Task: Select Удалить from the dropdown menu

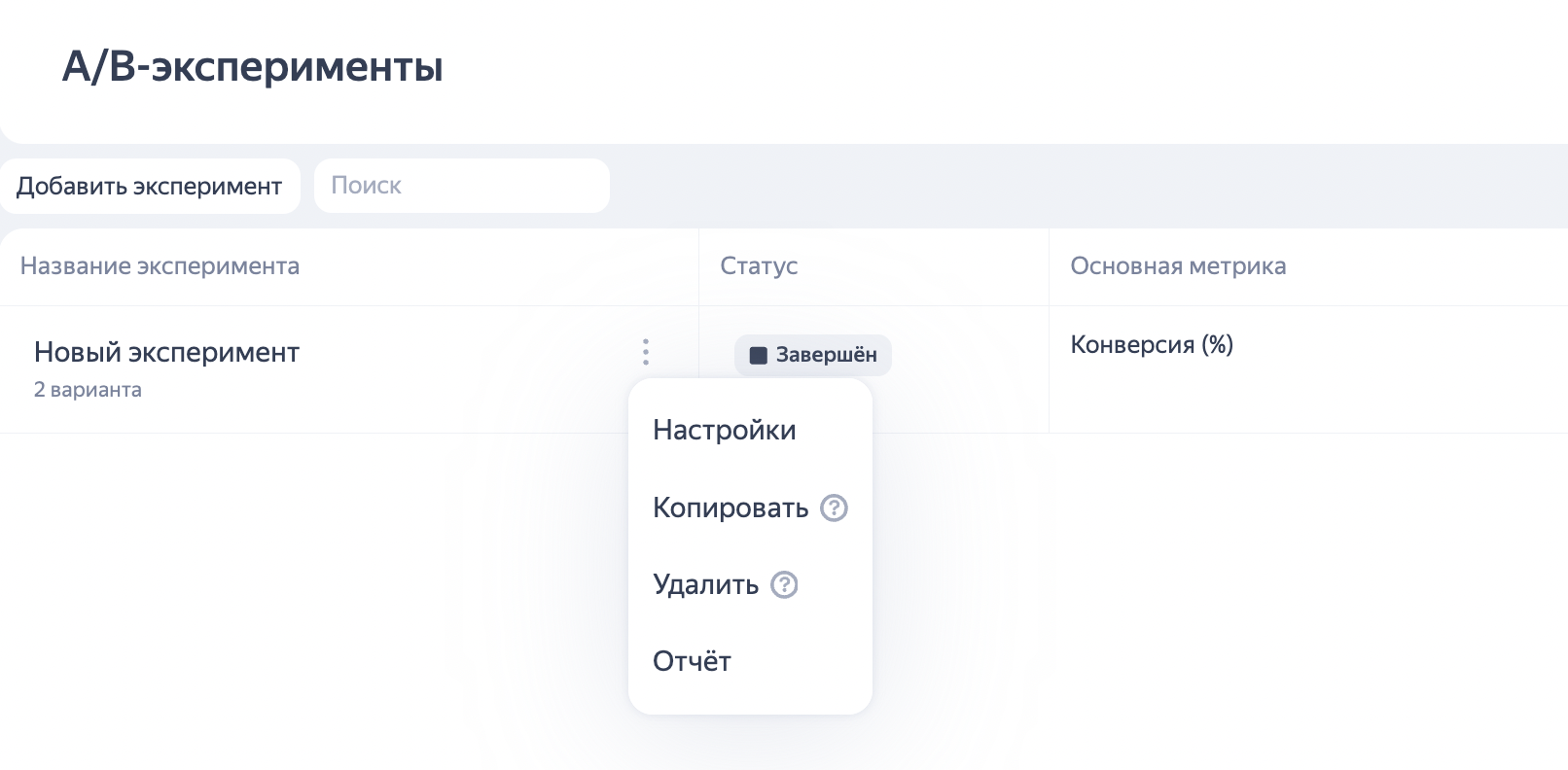Action: (x=705, y=584)
